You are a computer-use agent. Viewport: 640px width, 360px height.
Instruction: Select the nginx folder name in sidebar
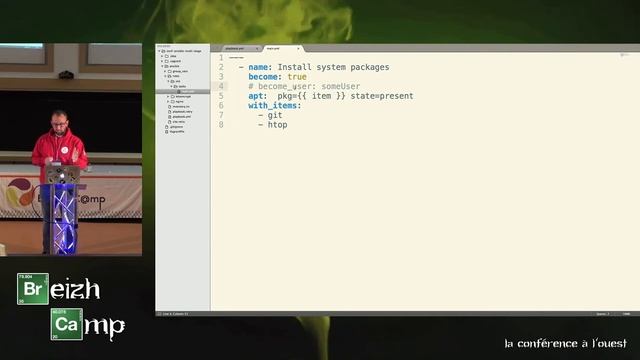pos(179,101)
